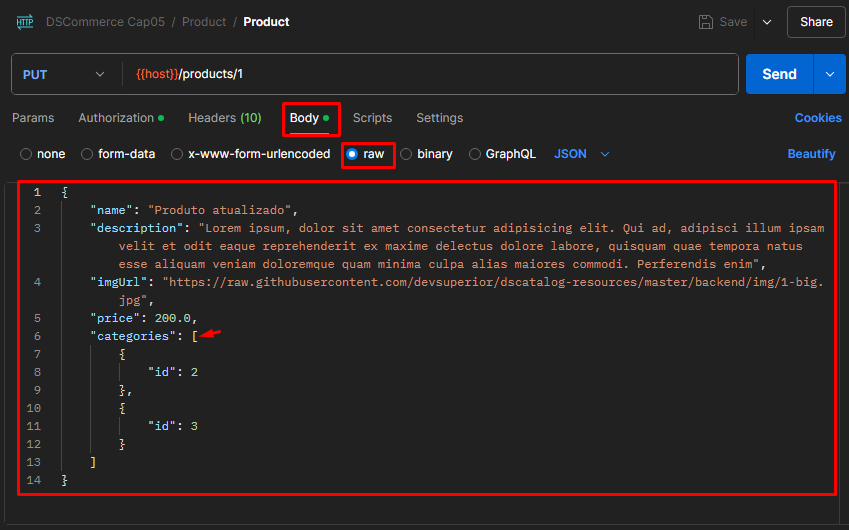Open the Settings tab
The image size is (849, 530).
pos(439,118)
